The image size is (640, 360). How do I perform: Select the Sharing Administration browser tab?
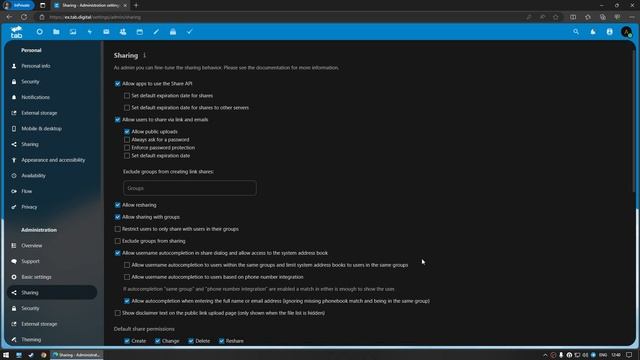90,5
